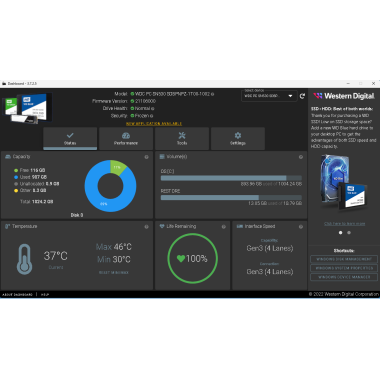Reset the temperature Min/Max values

tap(114, 273)
